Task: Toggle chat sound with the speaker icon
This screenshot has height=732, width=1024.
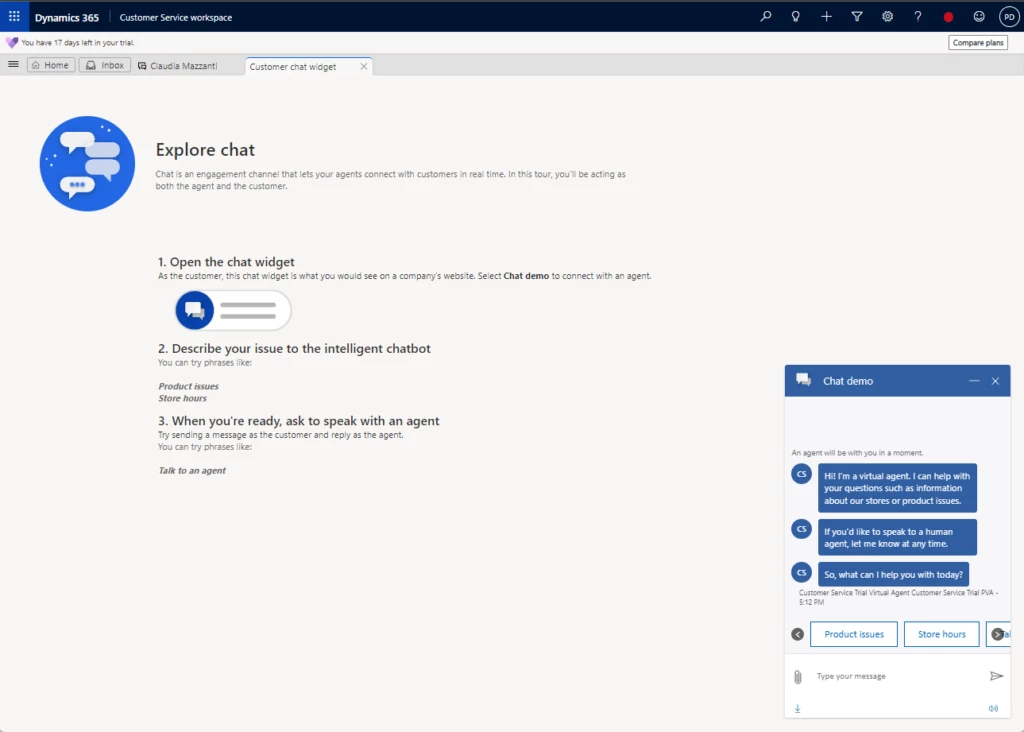Action: click(x=993, y=708)
